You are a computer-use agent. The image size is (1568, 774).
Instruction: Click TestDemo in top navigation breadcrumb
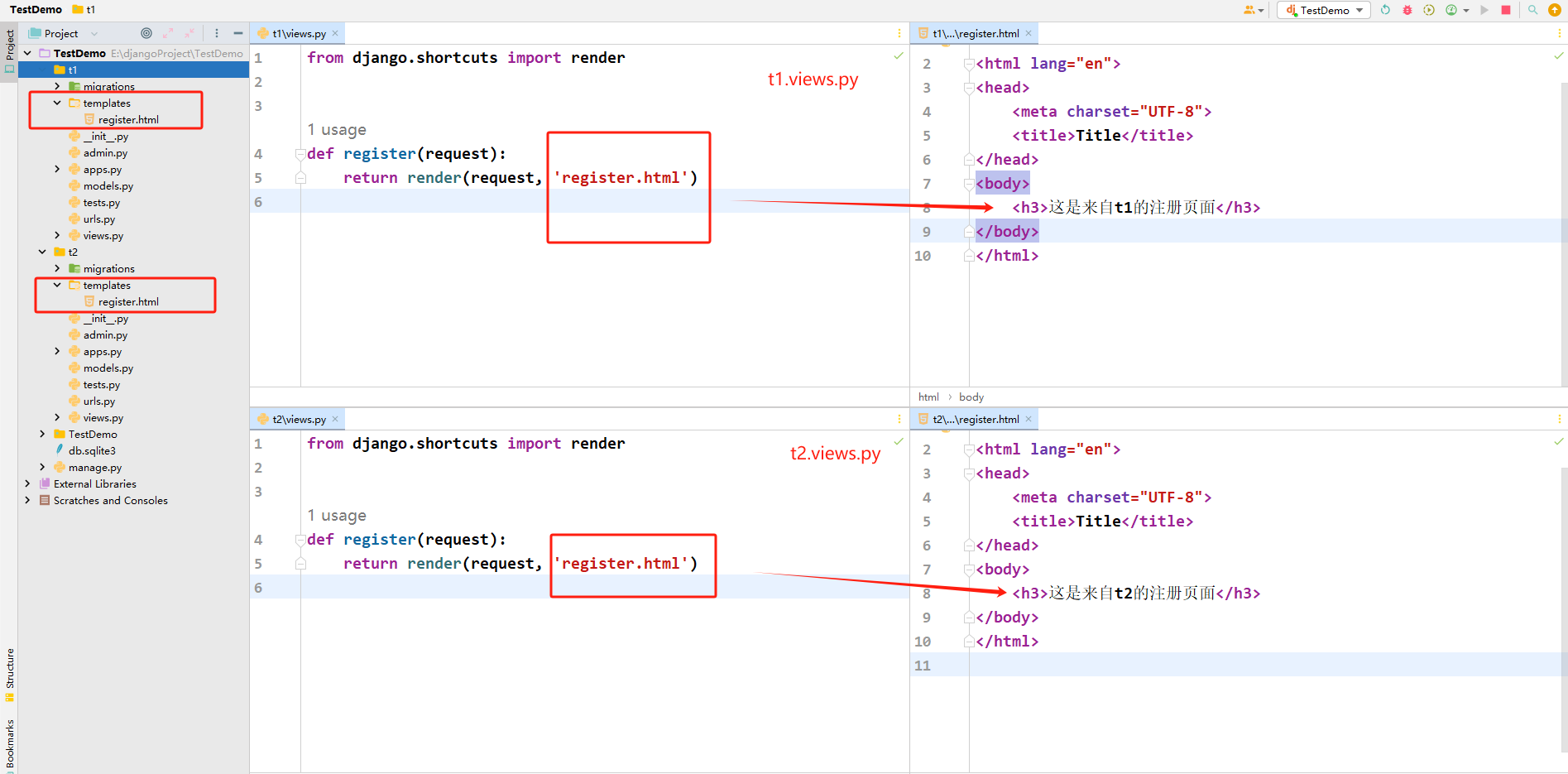tap(36, 10)
